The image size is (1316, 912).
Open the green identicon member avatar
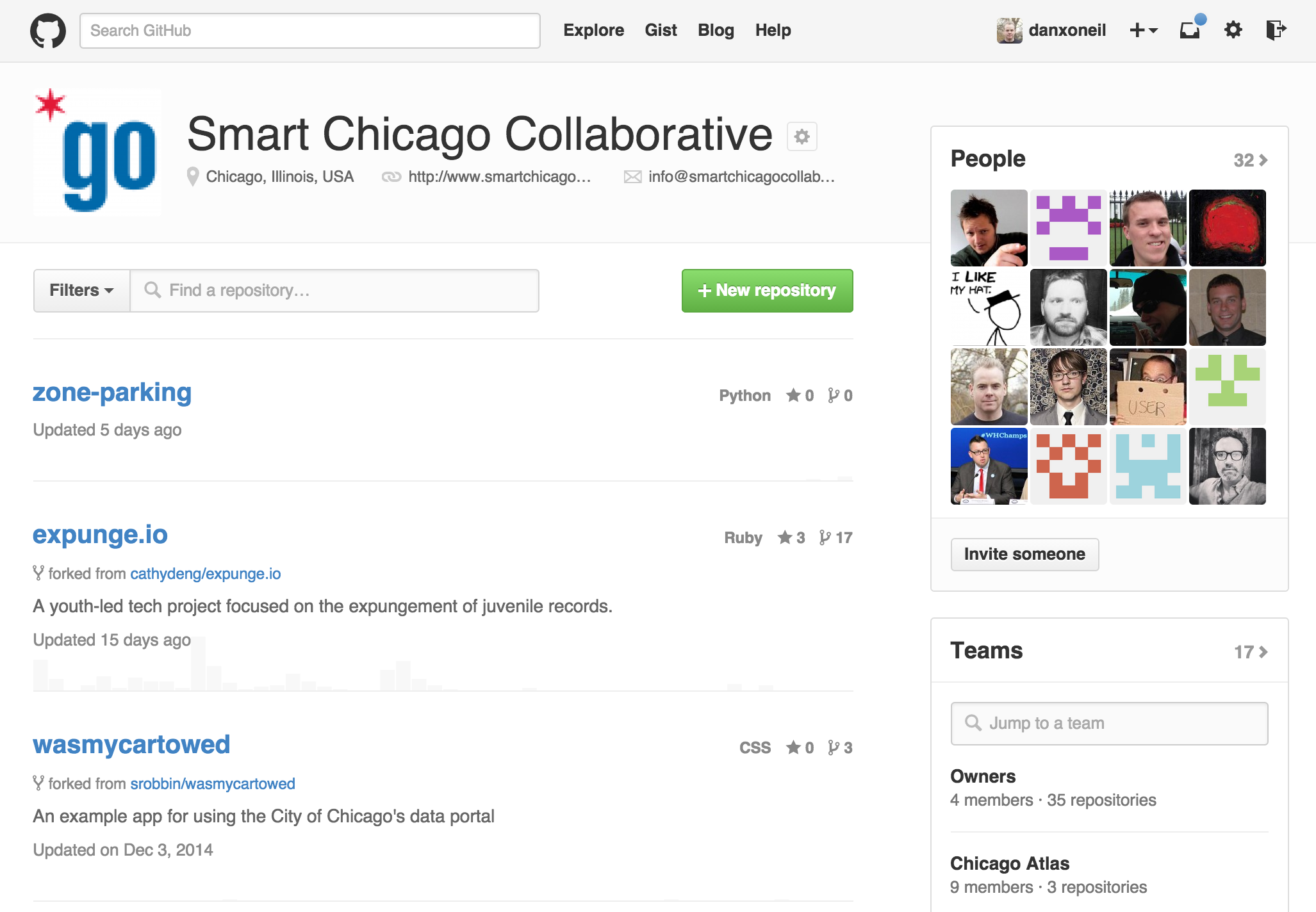click(1228, 387)
